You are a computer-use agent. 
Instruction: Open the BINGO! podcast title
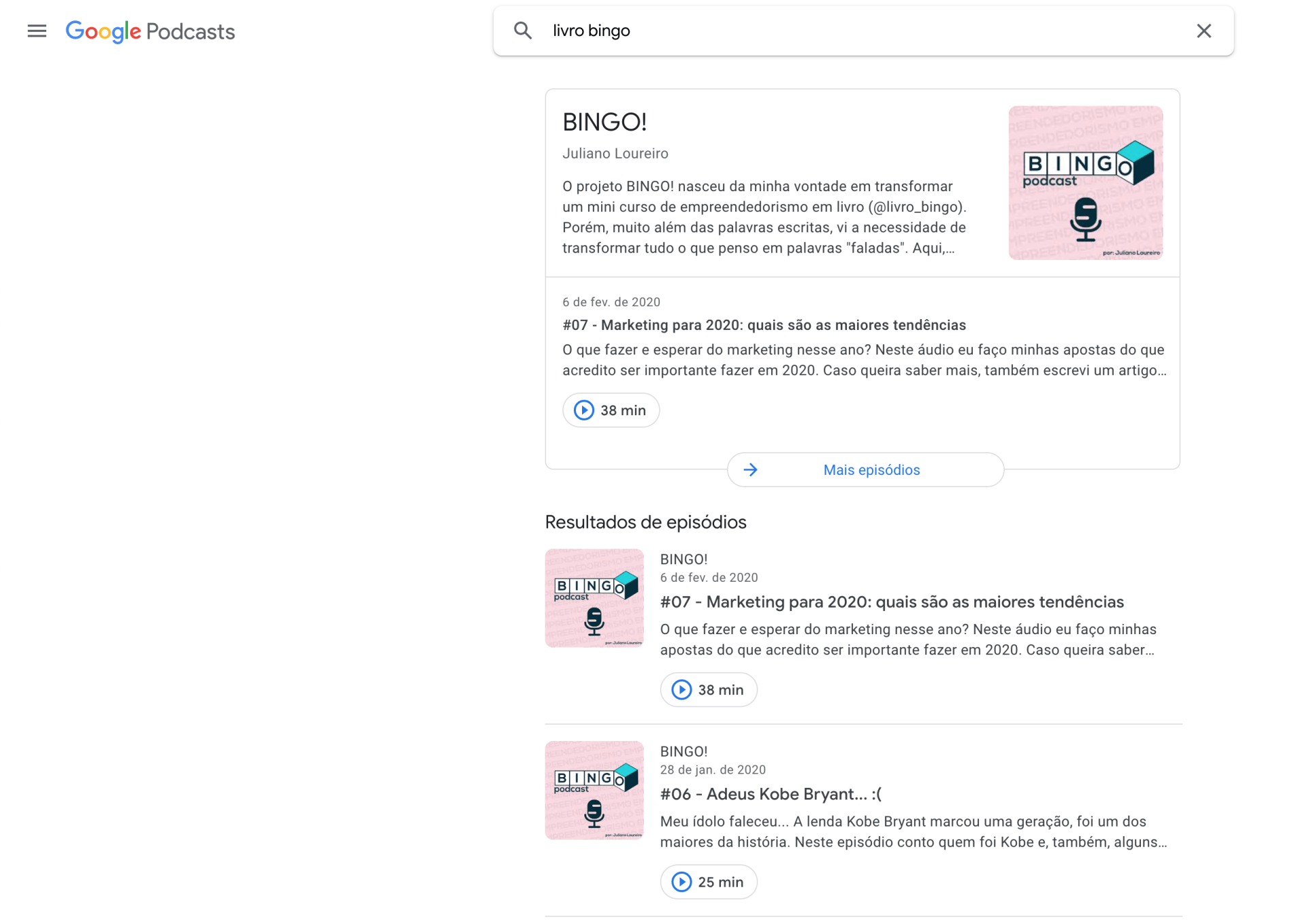(604, 122)
